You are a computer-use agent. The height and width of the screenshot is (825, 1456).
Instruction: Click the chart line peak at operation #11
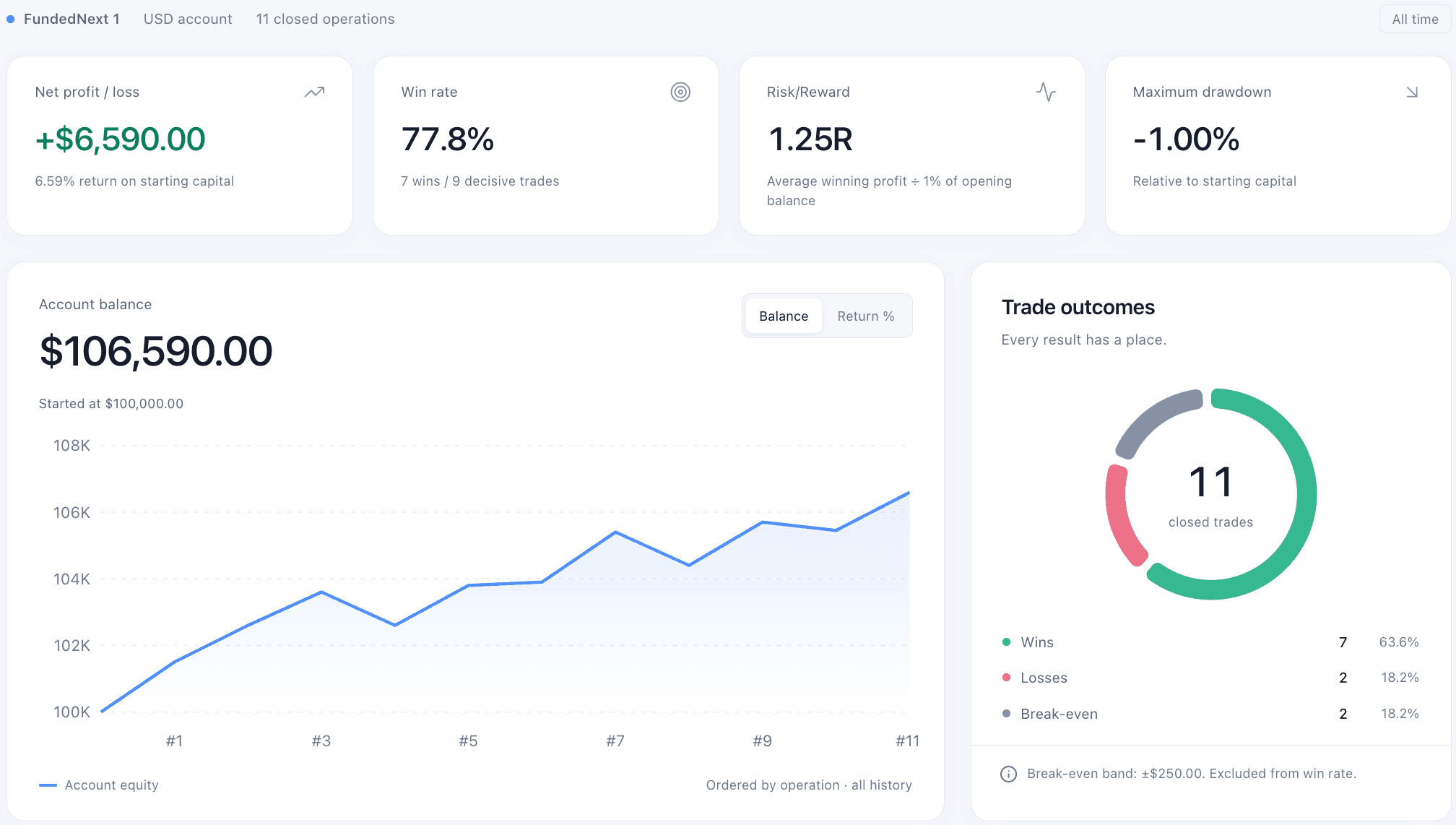pyautogui.click(x=909, y=493)
